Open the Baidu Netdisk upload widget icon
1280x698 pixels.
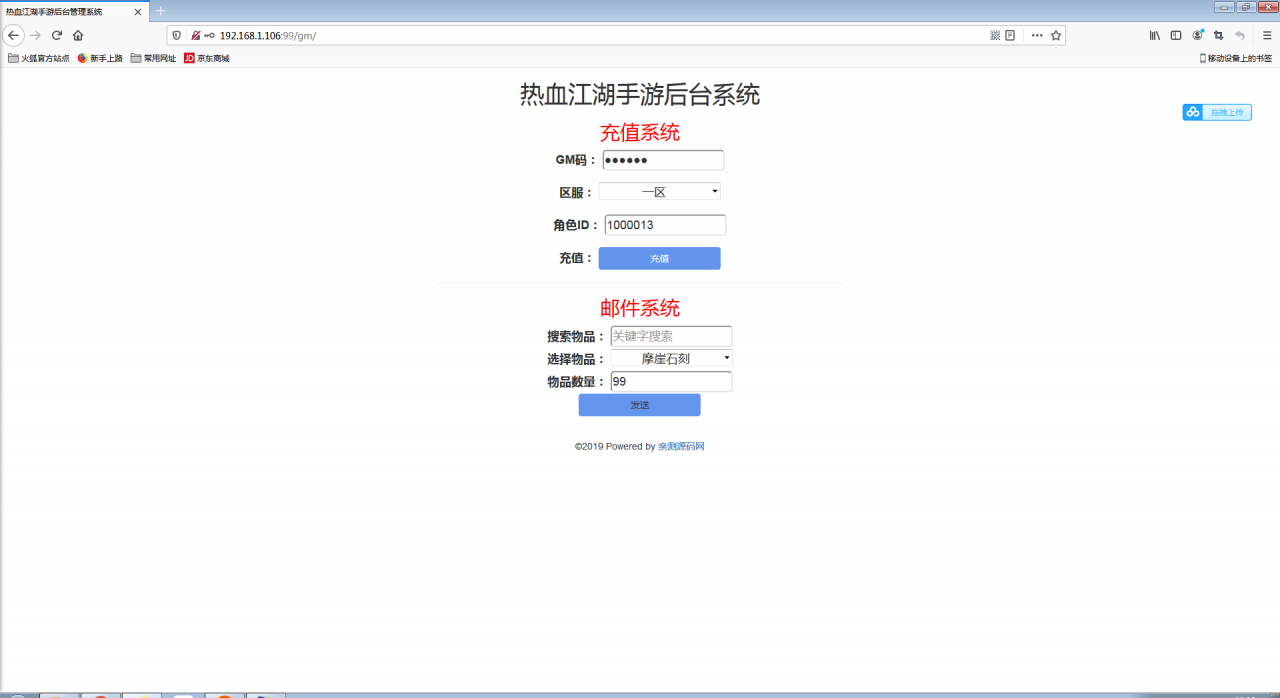click(x=1192, y=112)
